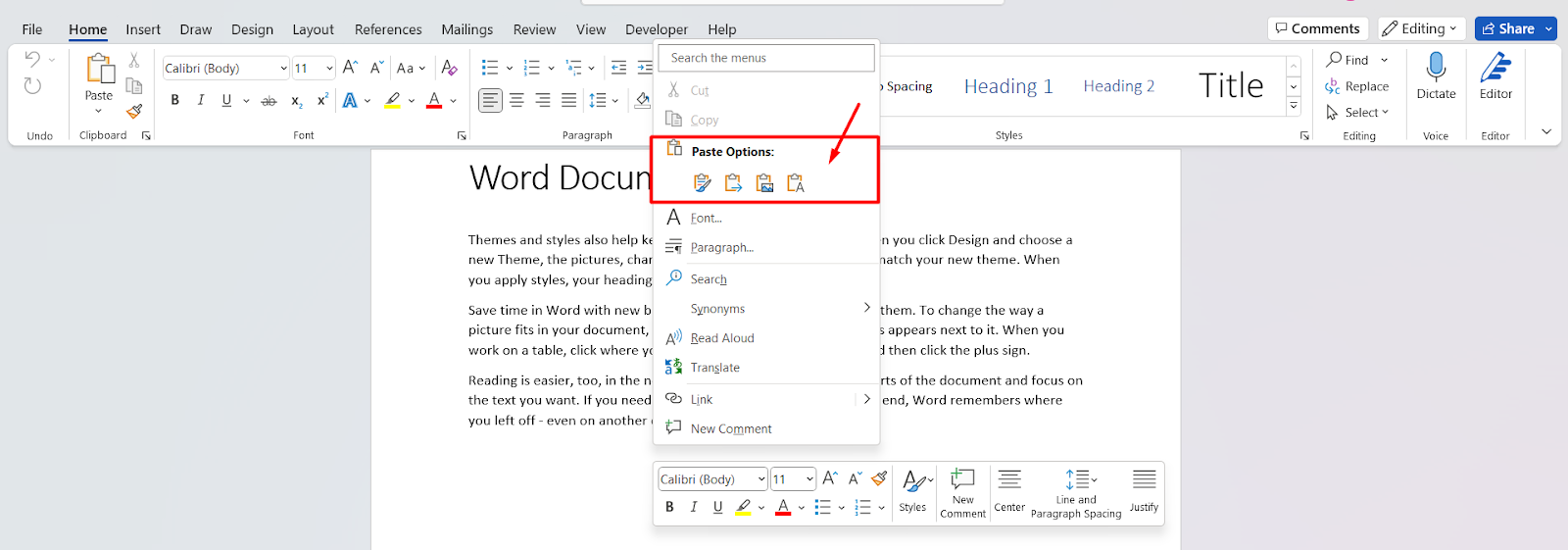Choose Picture paste option icon

coord(764,182)
